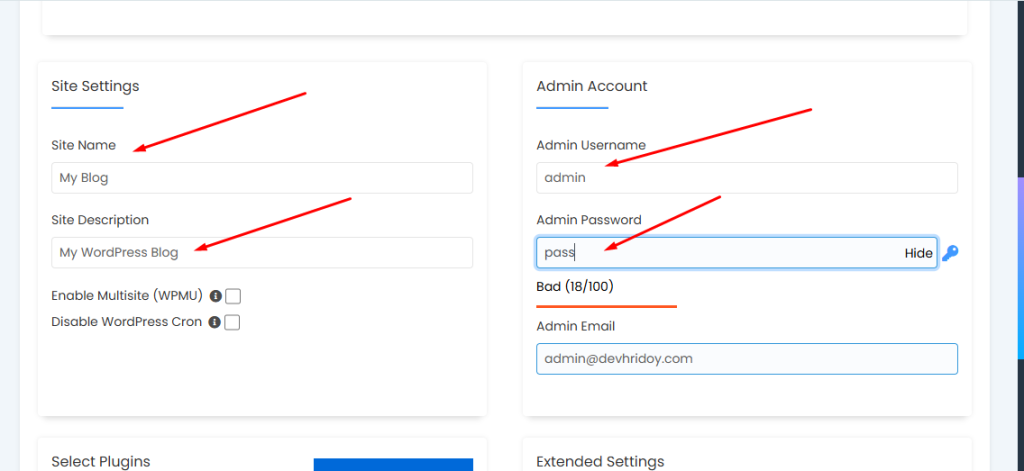Click into the Site Description field
This screenshot has width=1024, height=471.
pyautogui.click(x=262, y=253)
